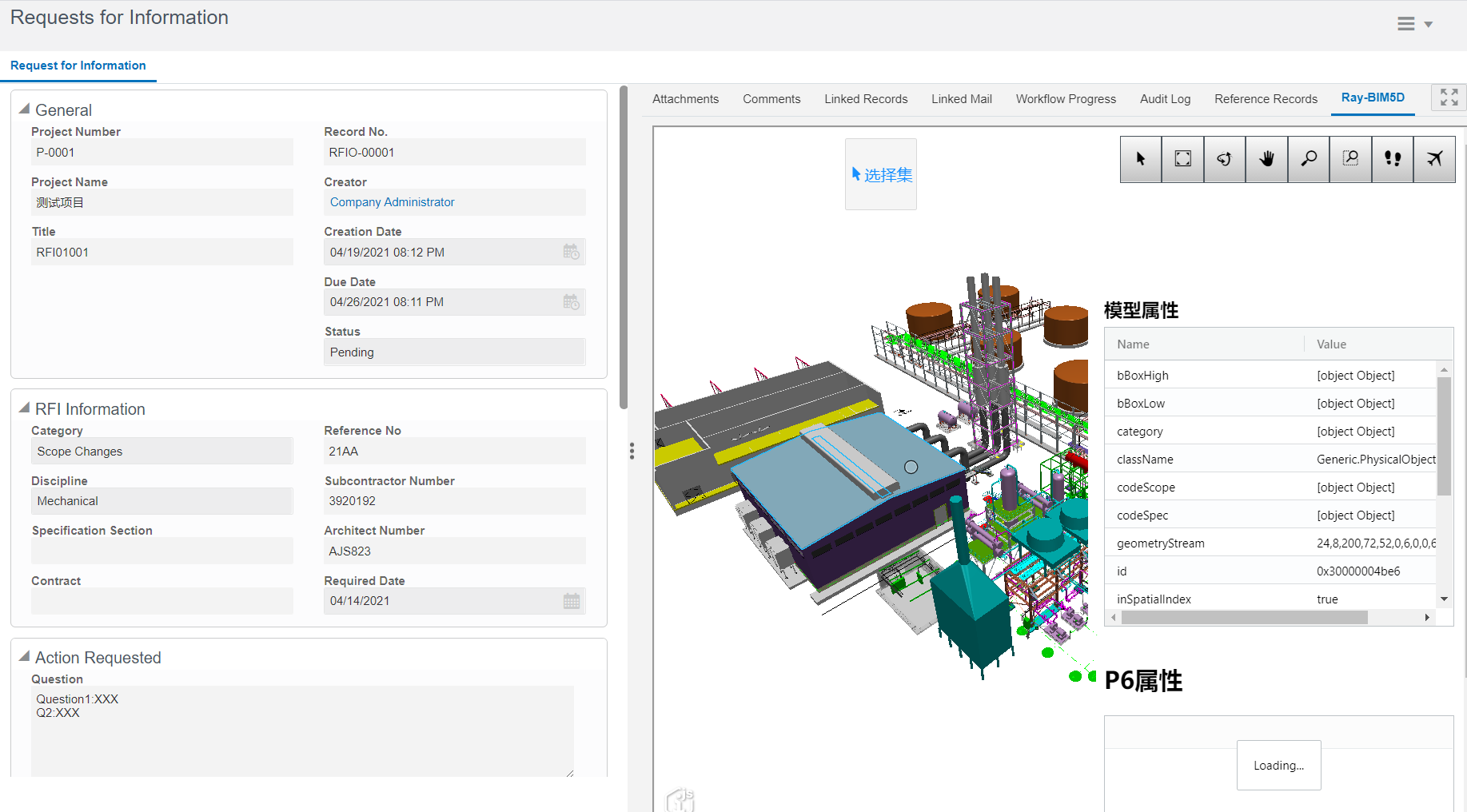Screen dimensions: 1467x812
Task: Open the Workflow Progress tab
Action: [1066, 99]
